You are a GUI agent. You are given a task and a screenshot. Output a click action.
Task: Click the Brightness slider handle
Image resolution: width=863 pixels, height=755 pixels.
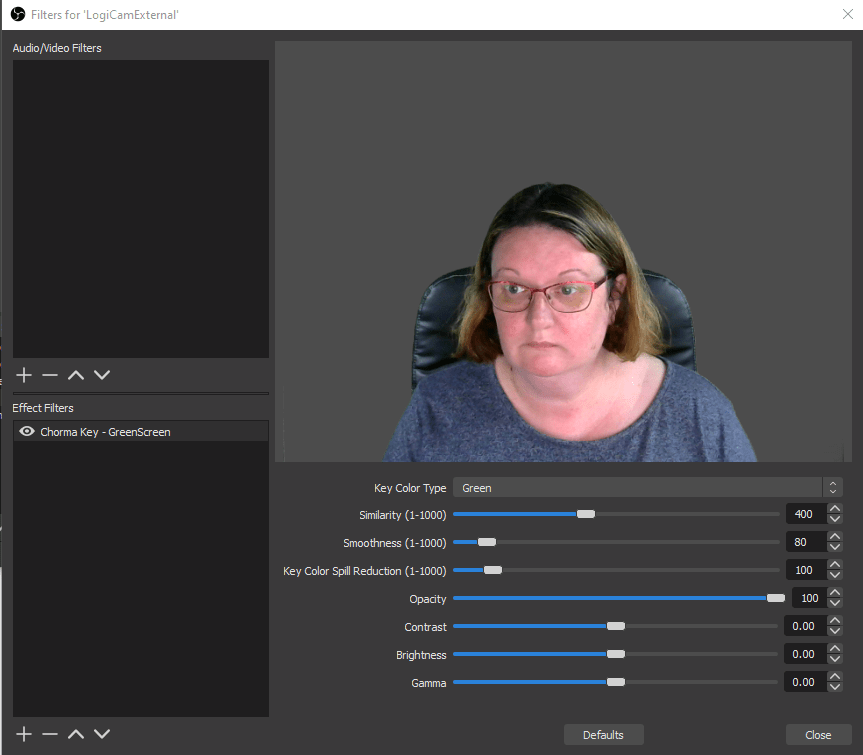616,654
